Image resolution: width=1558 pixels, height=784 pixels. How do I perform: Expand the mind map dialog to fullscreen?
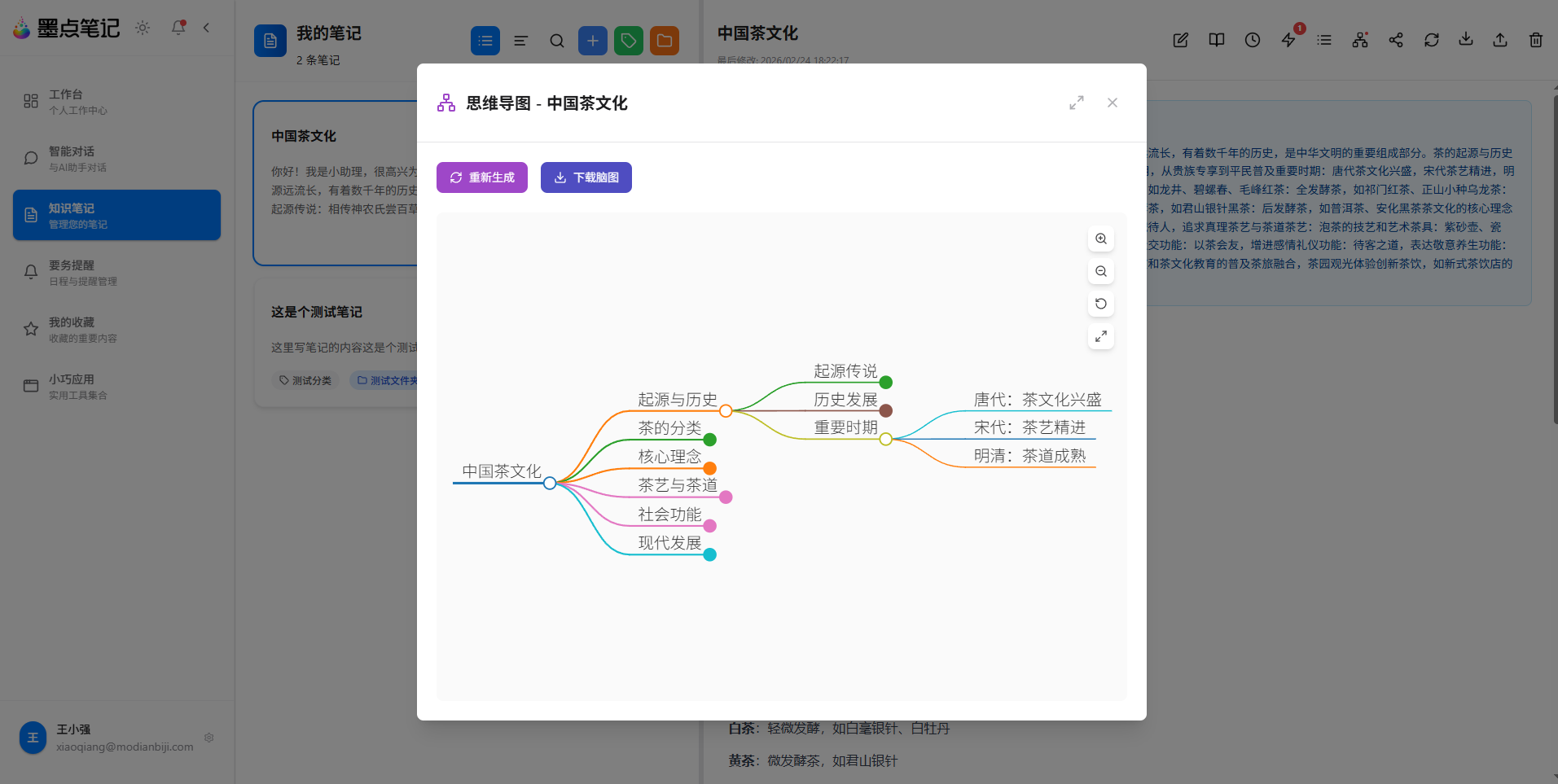pos(1076,103)
